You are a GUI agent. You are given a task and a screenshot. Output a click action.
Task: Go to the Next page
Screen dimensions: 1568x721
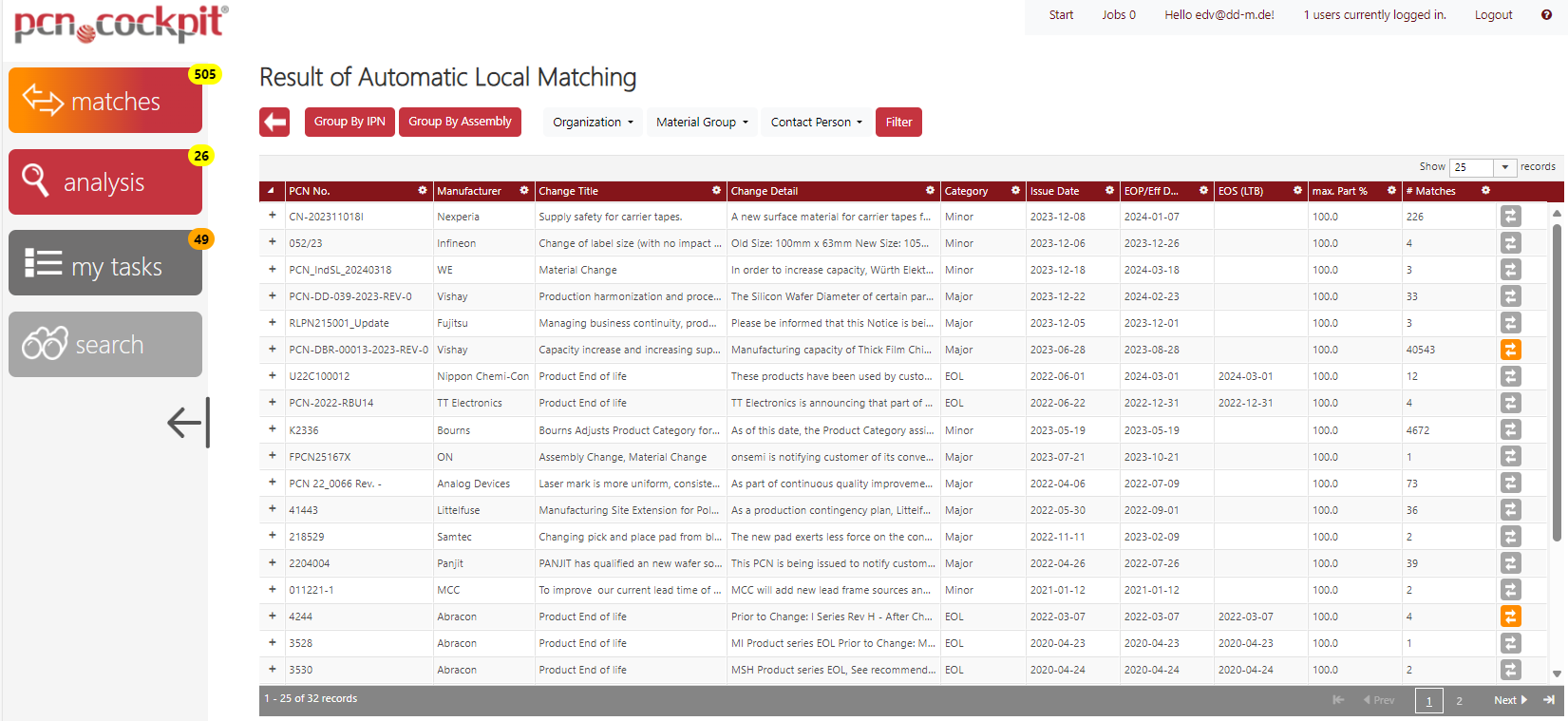click(1510, 700)
